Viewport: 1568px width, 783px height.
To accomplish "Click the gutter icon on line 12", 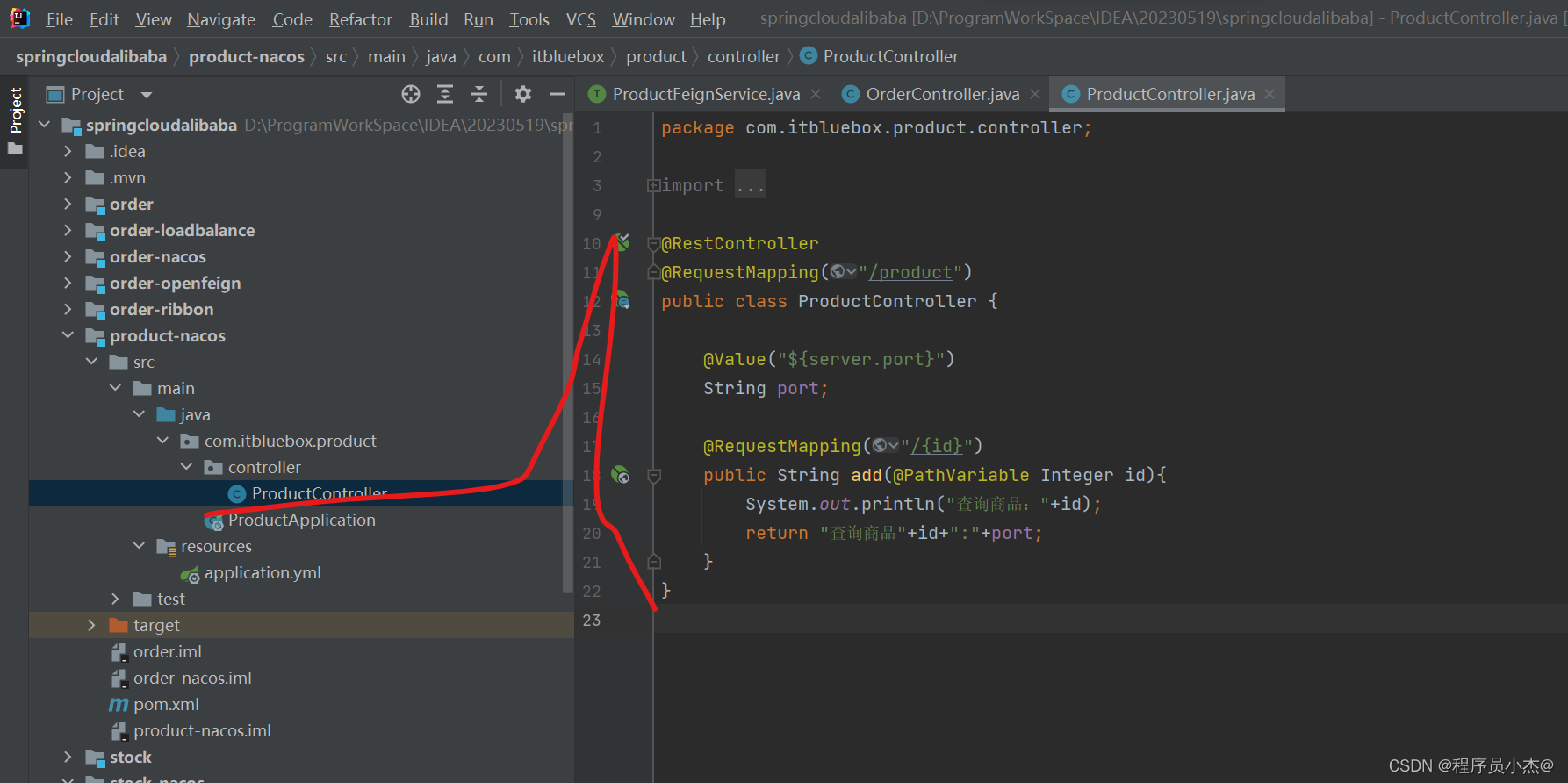I will pyautogui.click(x=622, y=300).
